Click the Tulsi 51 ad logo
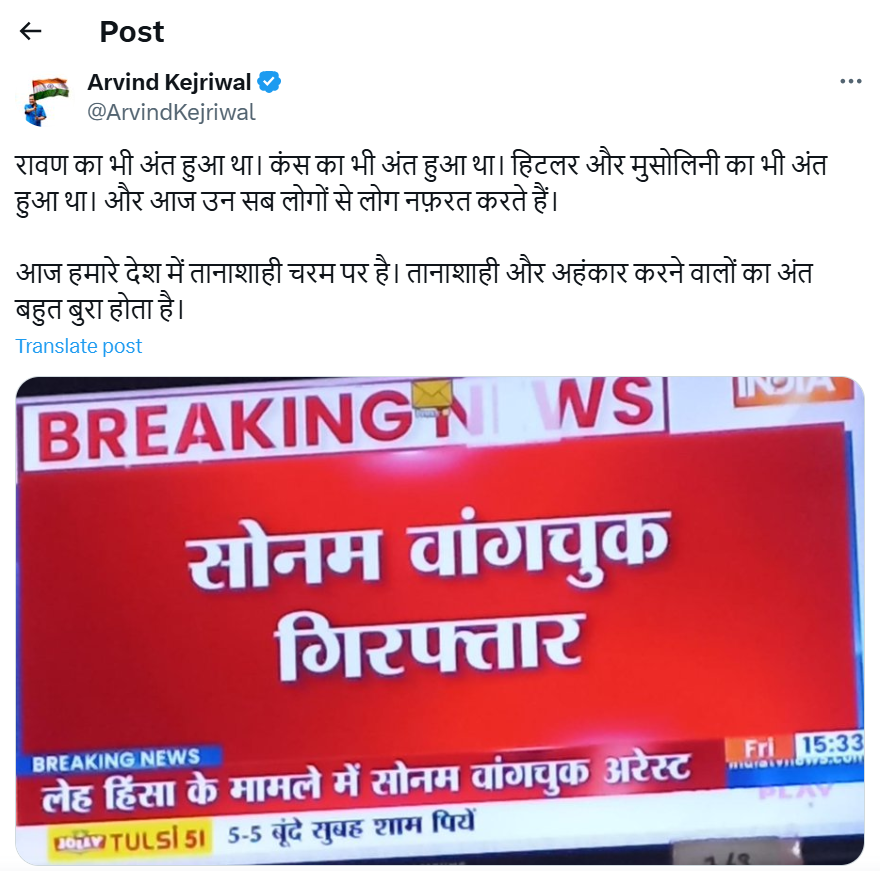880x871 pixels. (x=130, y=840)
